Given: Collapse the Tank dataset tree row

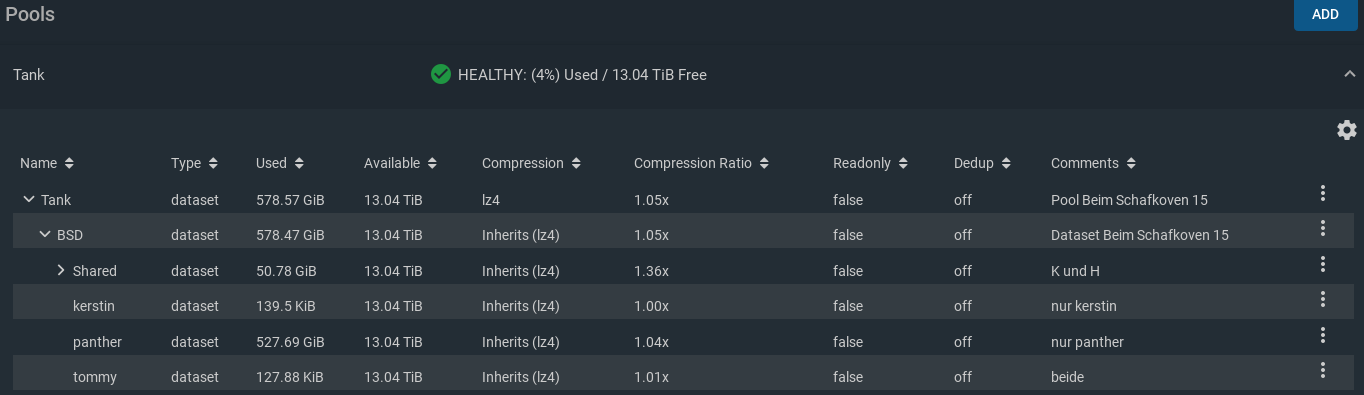Looking at the screenshot, I should point(28,200).
